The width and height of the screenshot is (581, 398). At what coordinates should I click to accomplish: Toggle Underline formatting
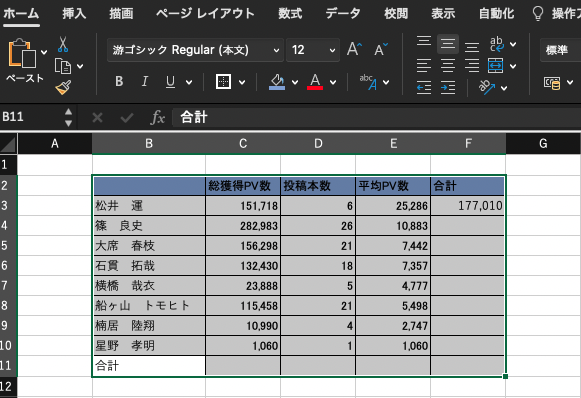point(170,82)
